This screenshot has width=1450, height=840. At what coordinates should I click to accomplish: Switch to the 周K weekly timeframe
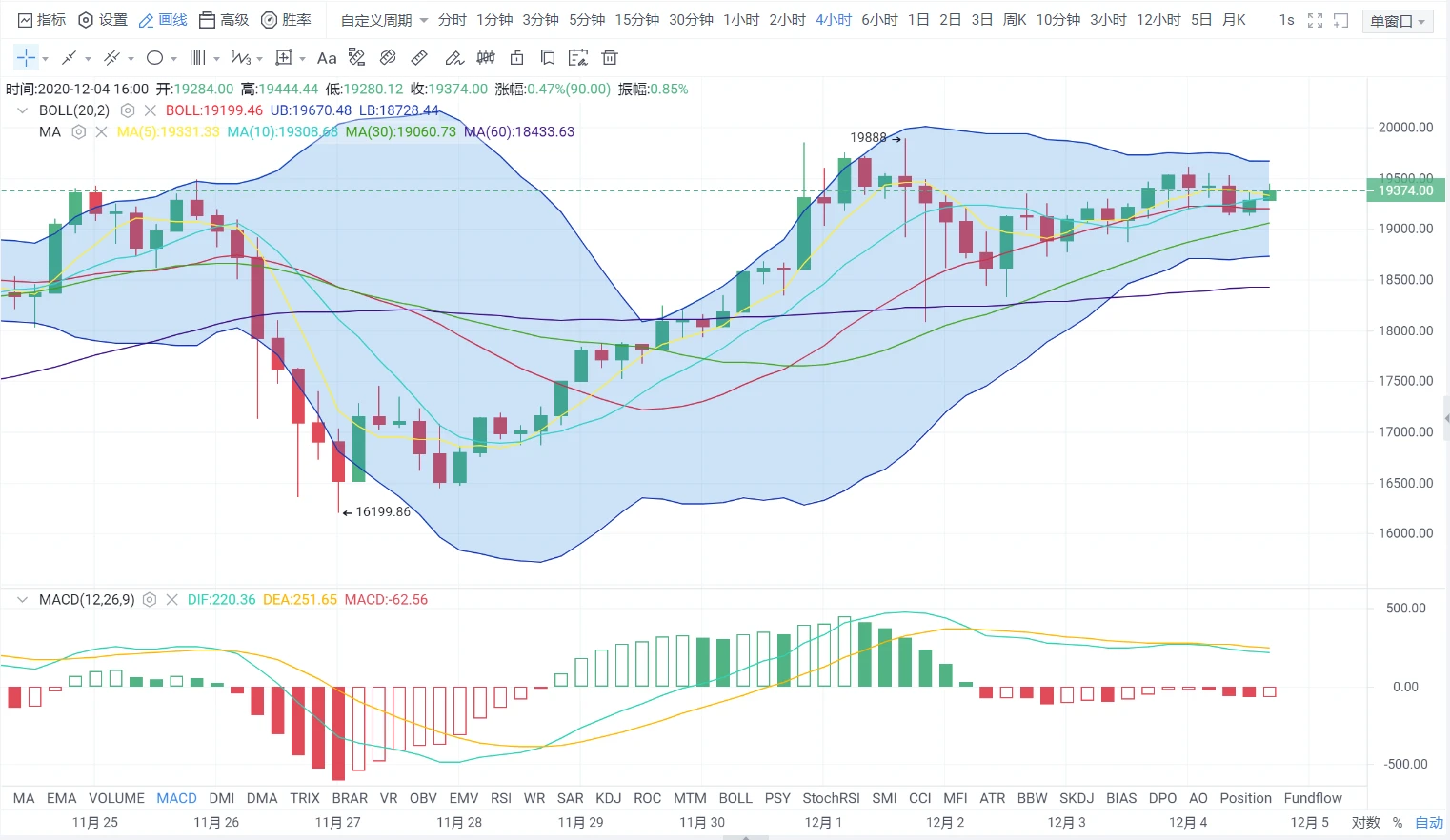tap(1015, 20)
